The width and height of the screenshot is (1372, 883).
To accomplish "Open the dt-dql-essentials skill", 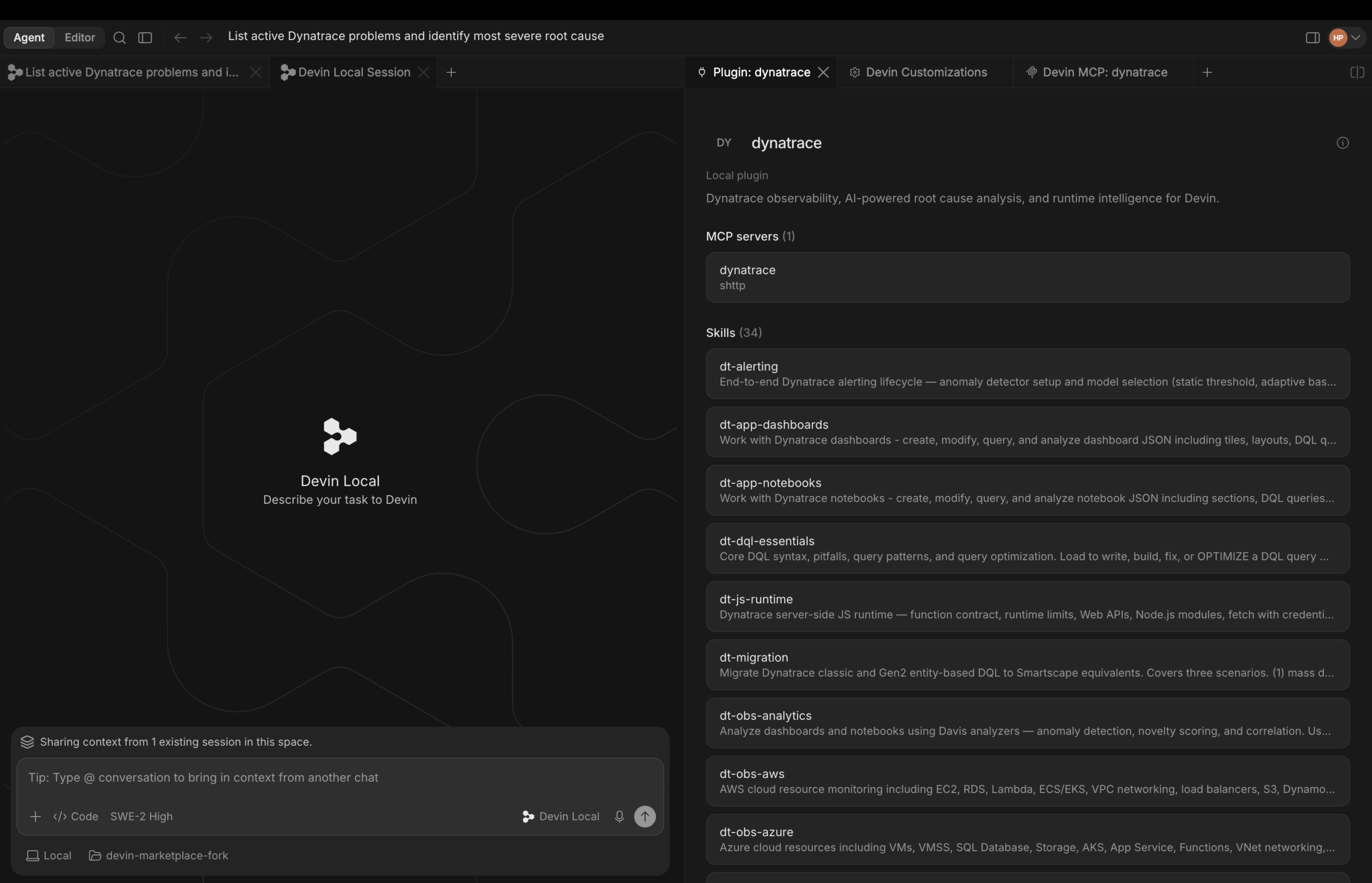I will click(1027, 549).
